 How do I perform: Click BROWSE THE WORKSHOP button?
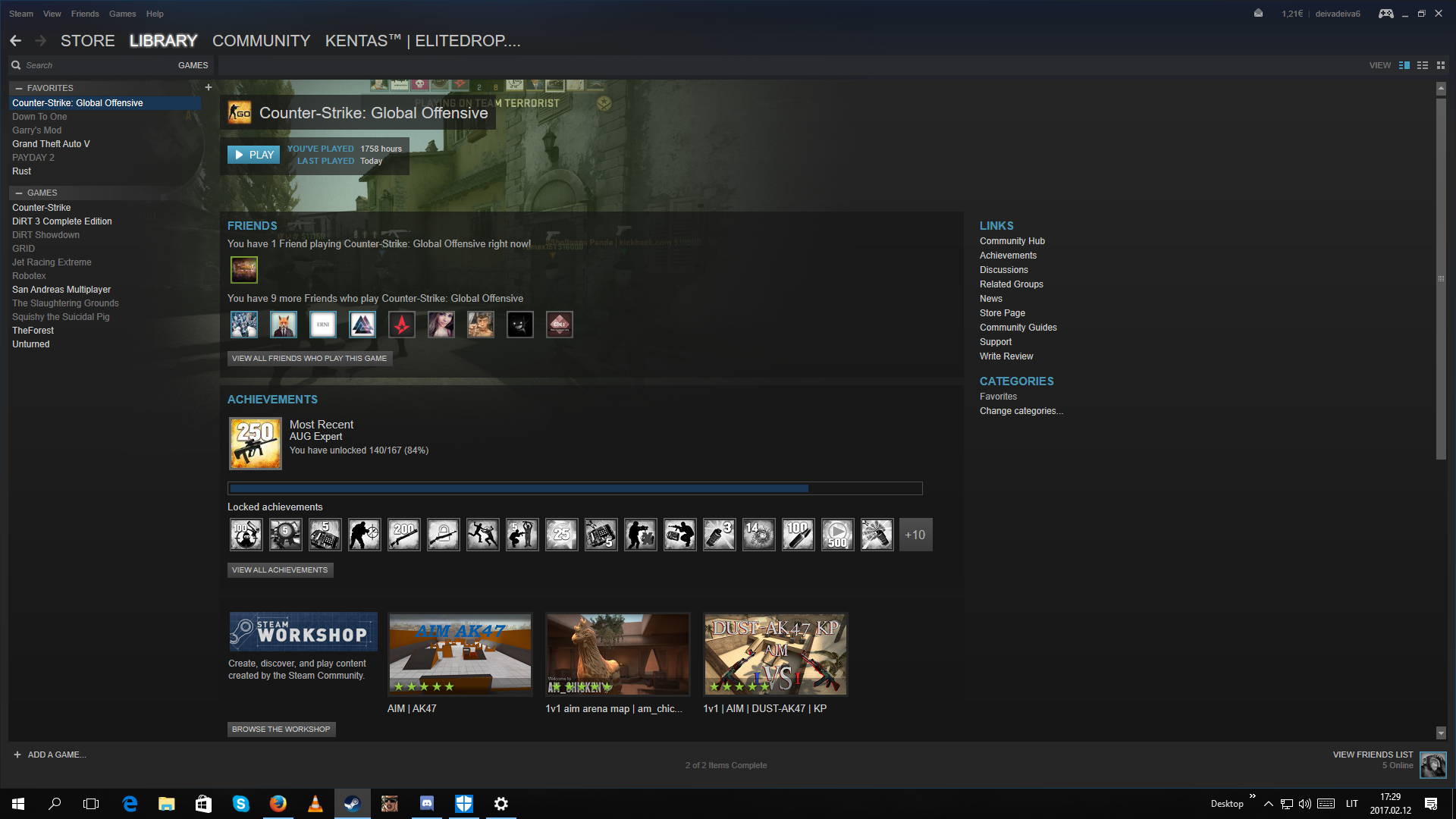(281, 729)
